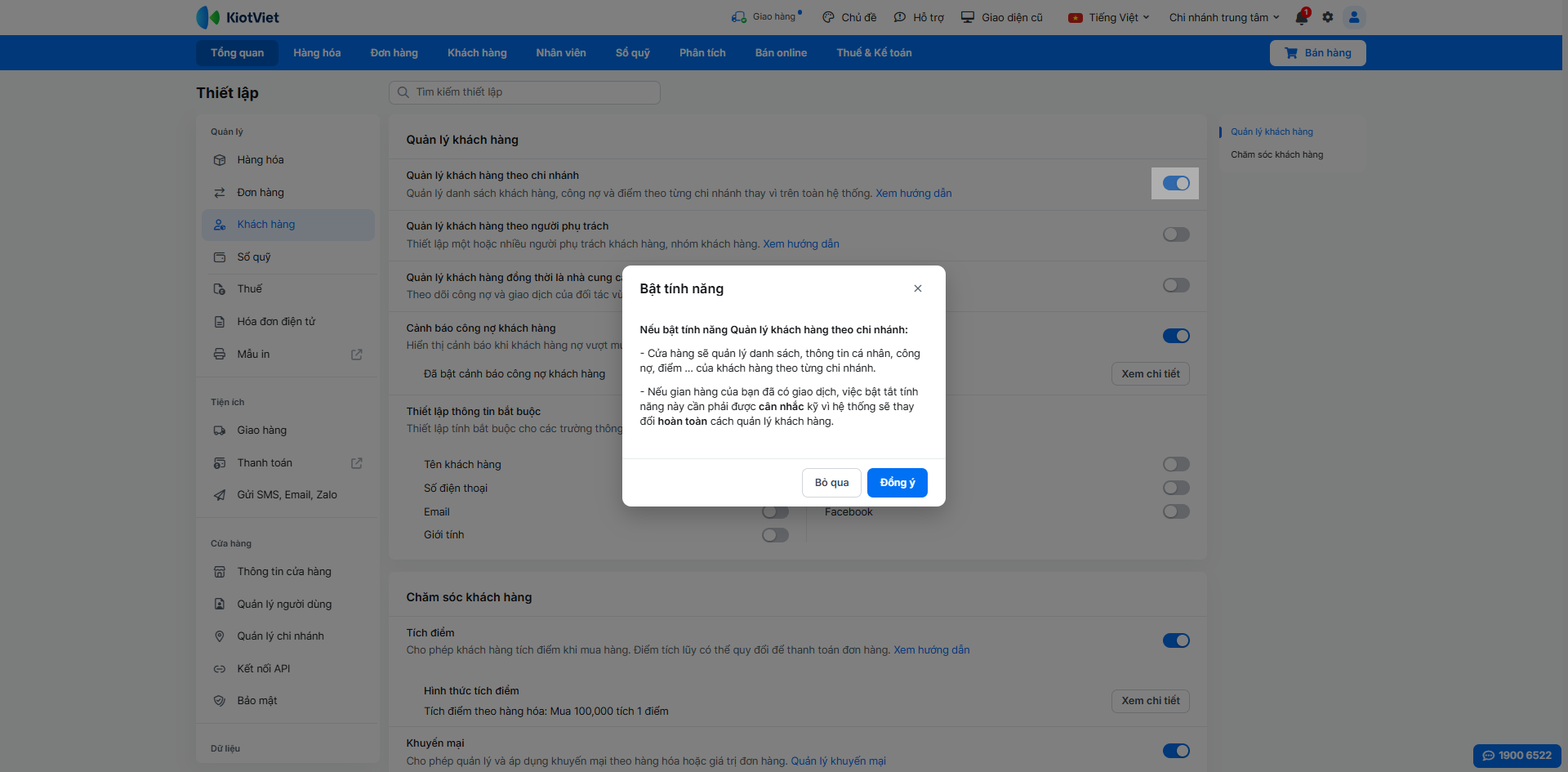This screenshot has width=1568, height=772.
Task: Open Xem hướng dẫn link for người phụ trách
Action: (801, 244)
